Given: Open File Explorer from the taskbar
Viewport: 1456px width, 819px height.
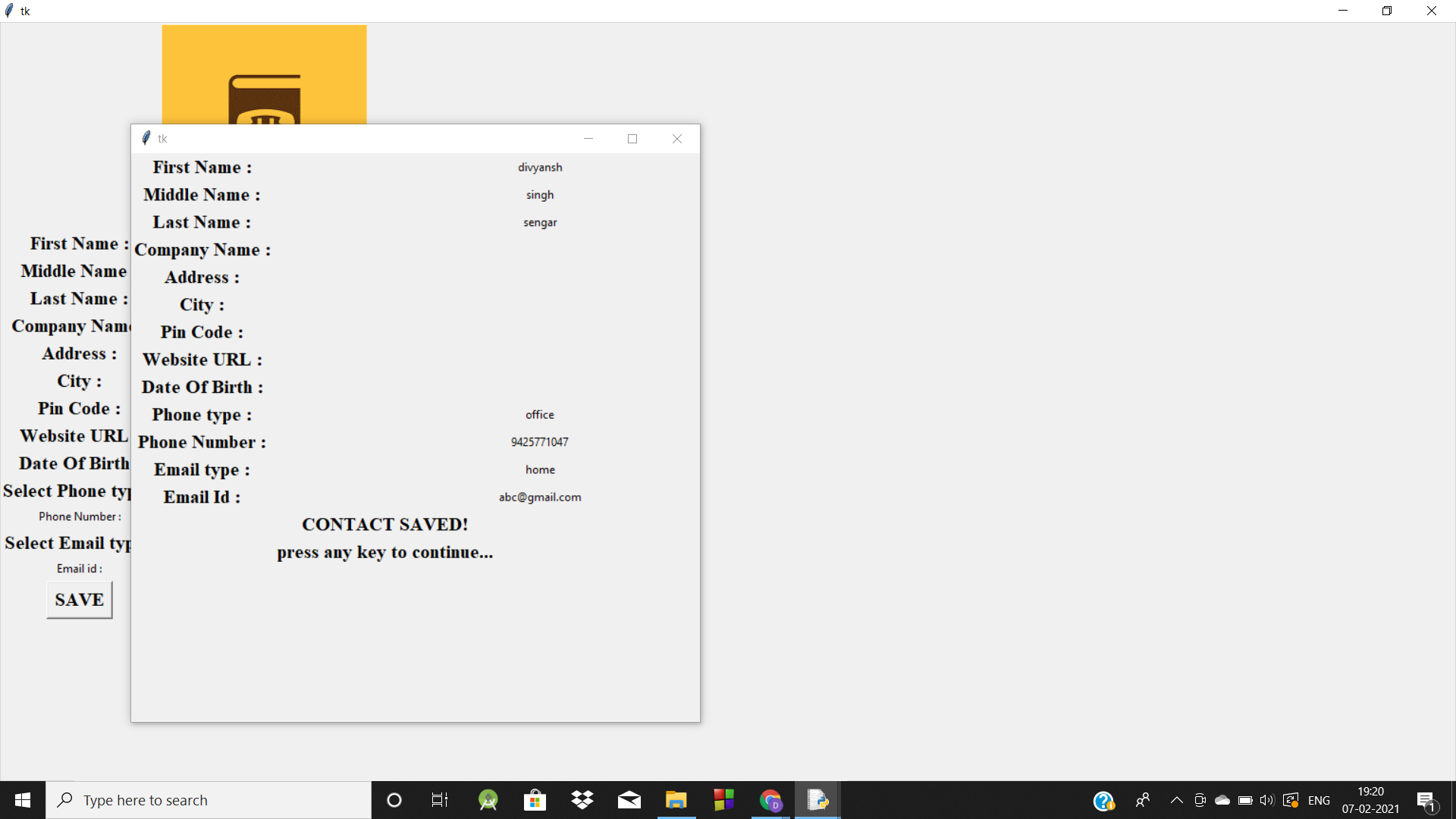Looking at the screenshot, I should (676, 800).
